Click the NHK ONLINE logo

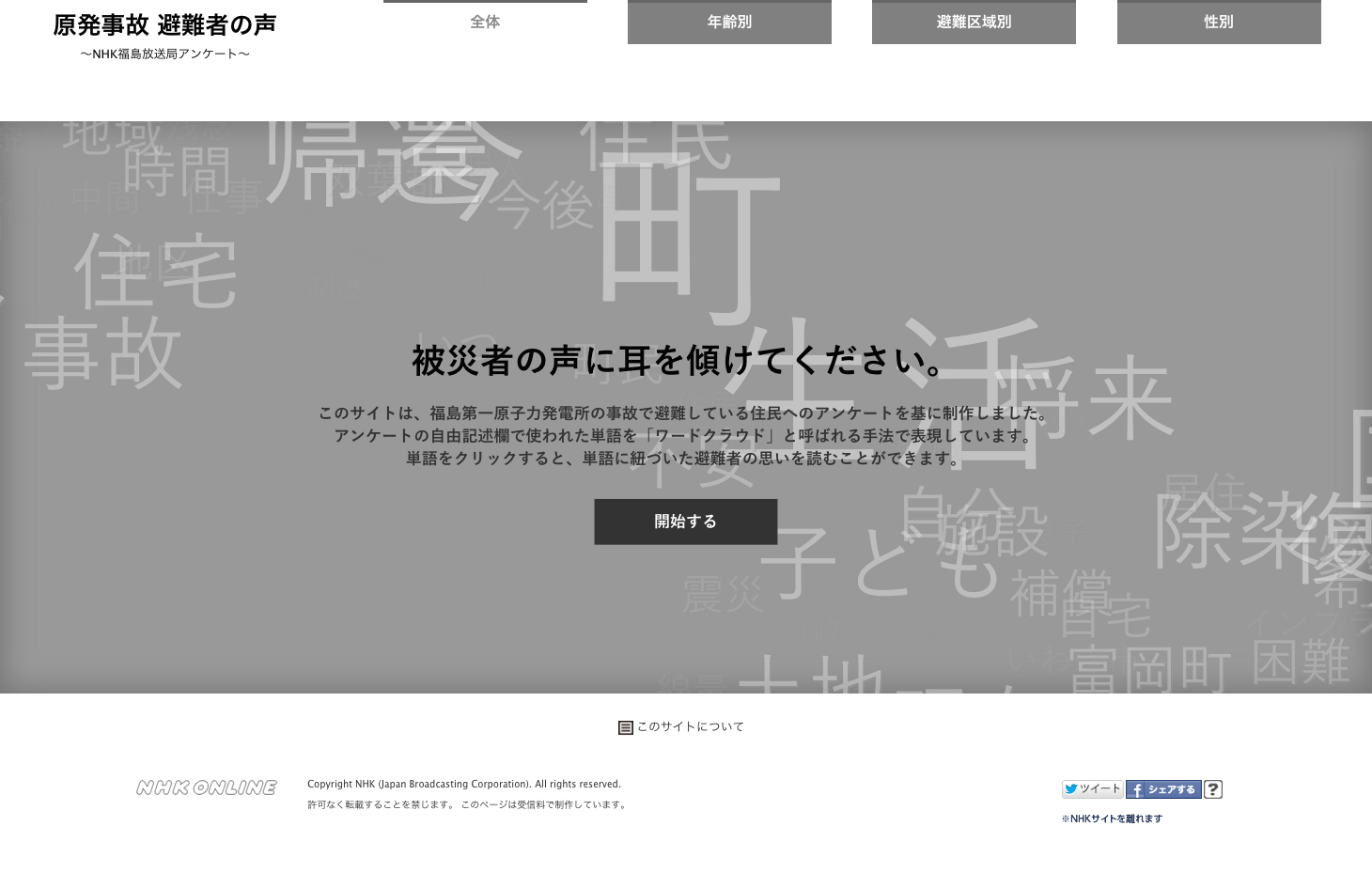(206, 787)
